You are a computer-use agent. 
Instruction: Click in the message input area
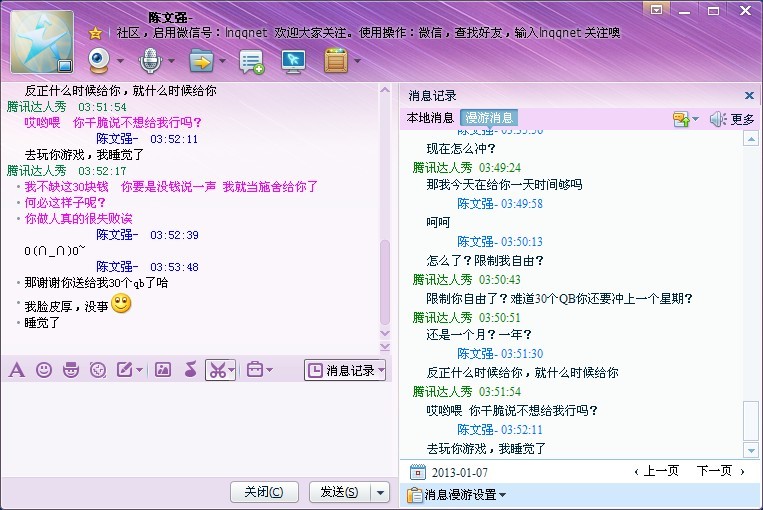pyautogui.click(x=199, y=428)
